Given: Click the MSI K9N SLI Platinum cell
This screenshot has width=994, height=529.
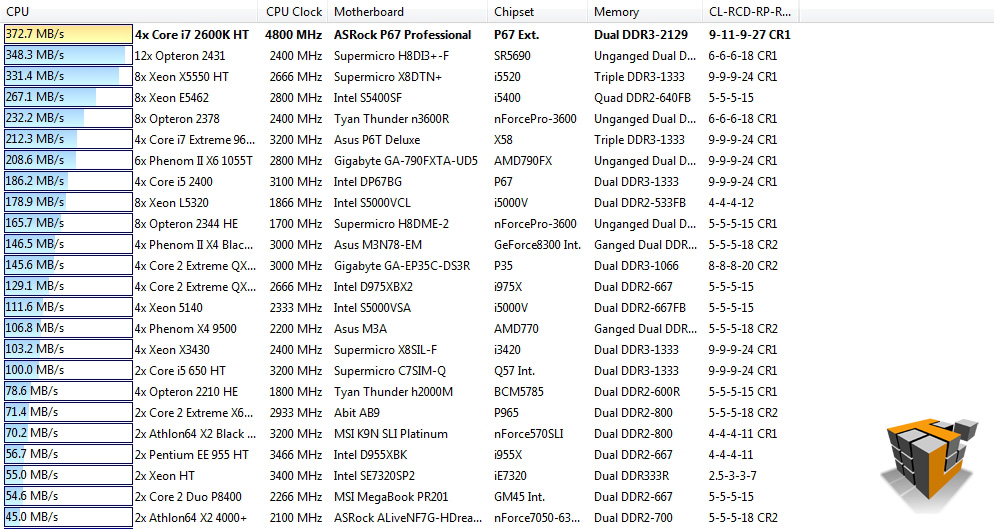Looking at the screenshot, I should click(x=390, y=434).
